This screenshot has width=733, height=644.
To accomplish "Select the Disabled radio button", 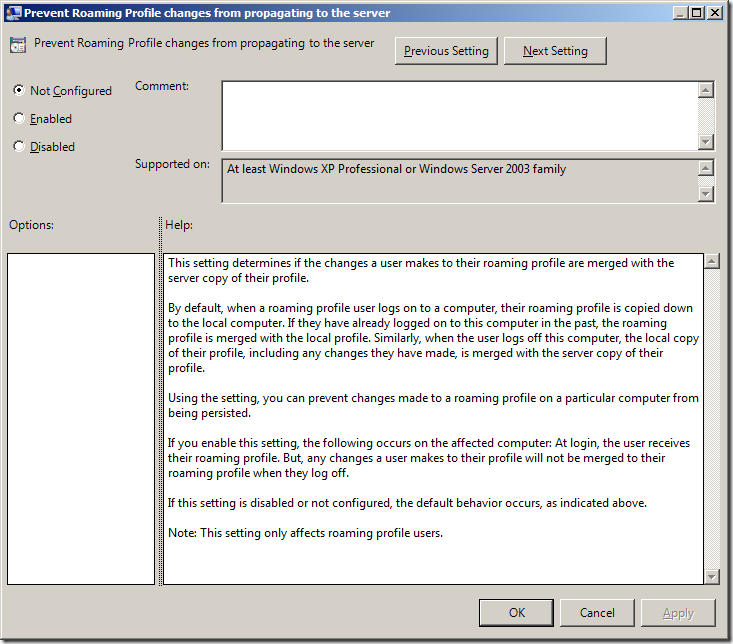I will 19,147.
